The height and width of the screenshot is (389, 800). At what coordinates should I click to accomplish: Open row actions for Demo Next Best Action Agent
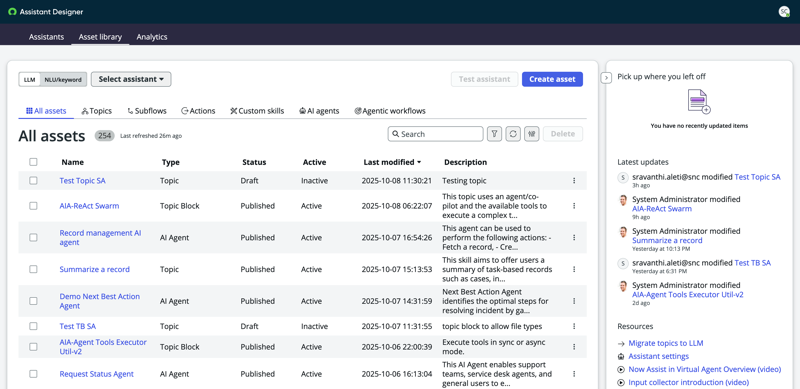(574, 301)
